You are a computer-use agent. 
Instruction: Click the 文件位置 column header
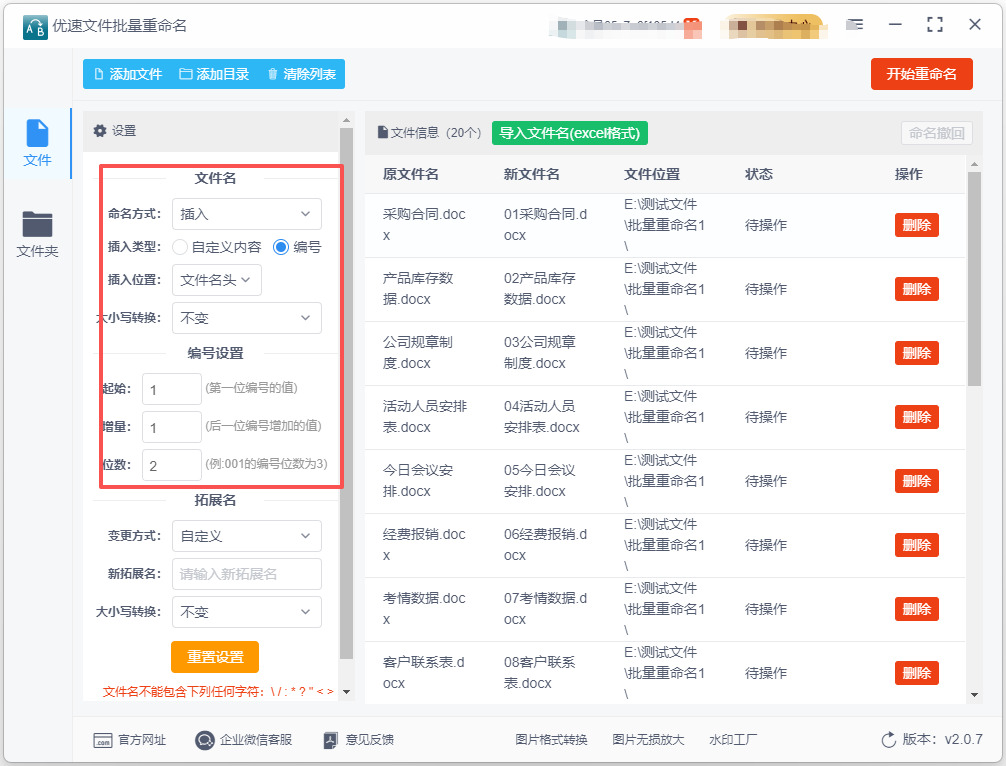(652, 174)
